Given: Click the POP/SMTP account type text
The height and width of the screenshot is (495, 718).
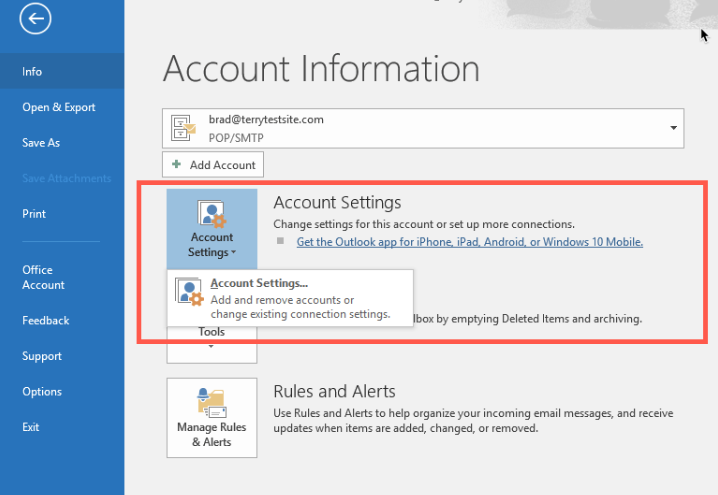Looking at the screenshot, I should point(236,137).
